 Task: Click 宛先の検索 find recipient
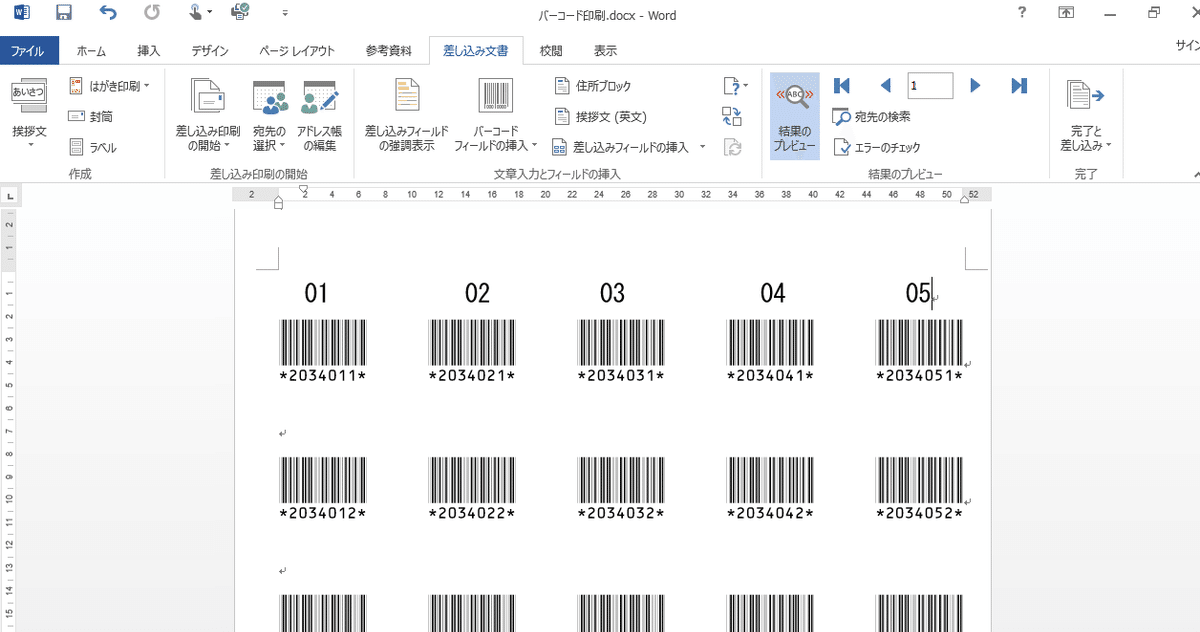[872, 116]
